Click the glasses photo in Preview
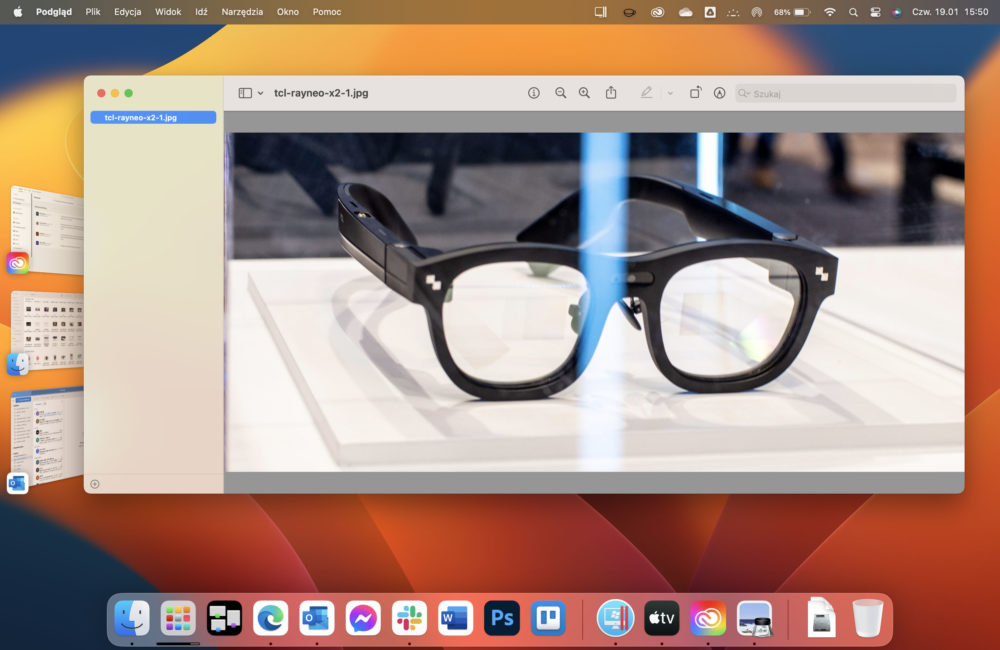Viewport: 1000px width, 650px height. 596,302
